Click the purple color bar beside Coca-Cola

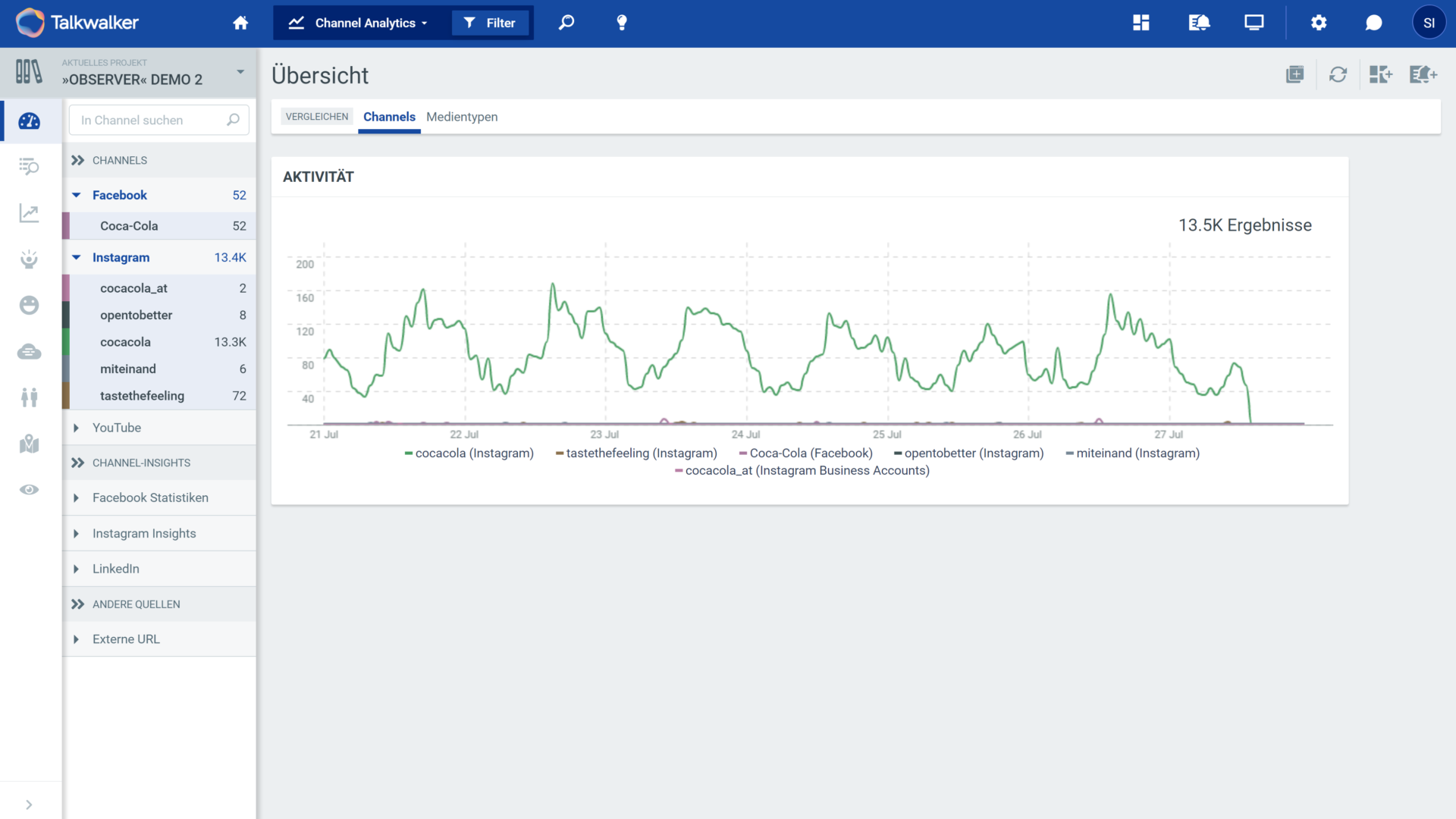click(x=66, y=226)
